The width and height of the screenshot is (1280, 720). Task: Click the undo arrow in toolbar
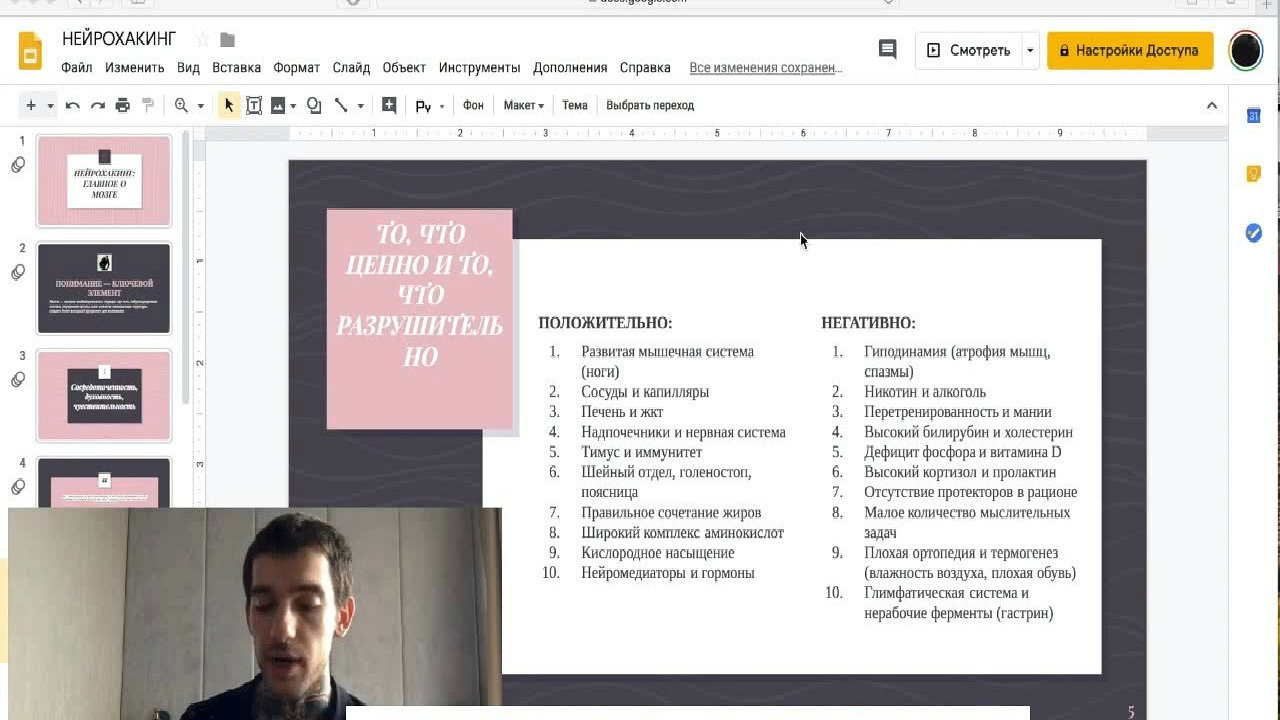[x=72, y=105]
